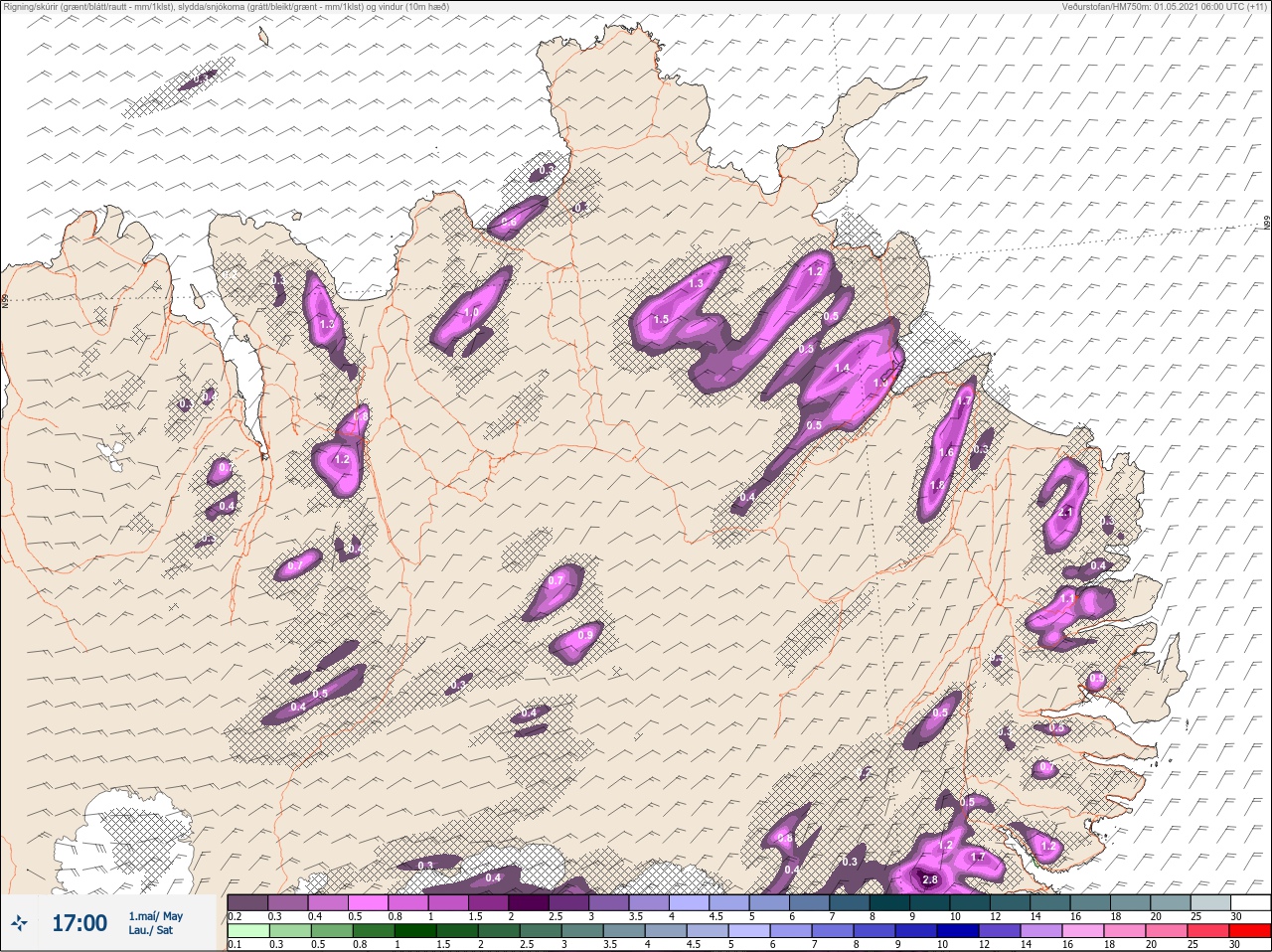
Task: Click the 1.4 precipitation value on the map
Action: (x=843, y=368)
